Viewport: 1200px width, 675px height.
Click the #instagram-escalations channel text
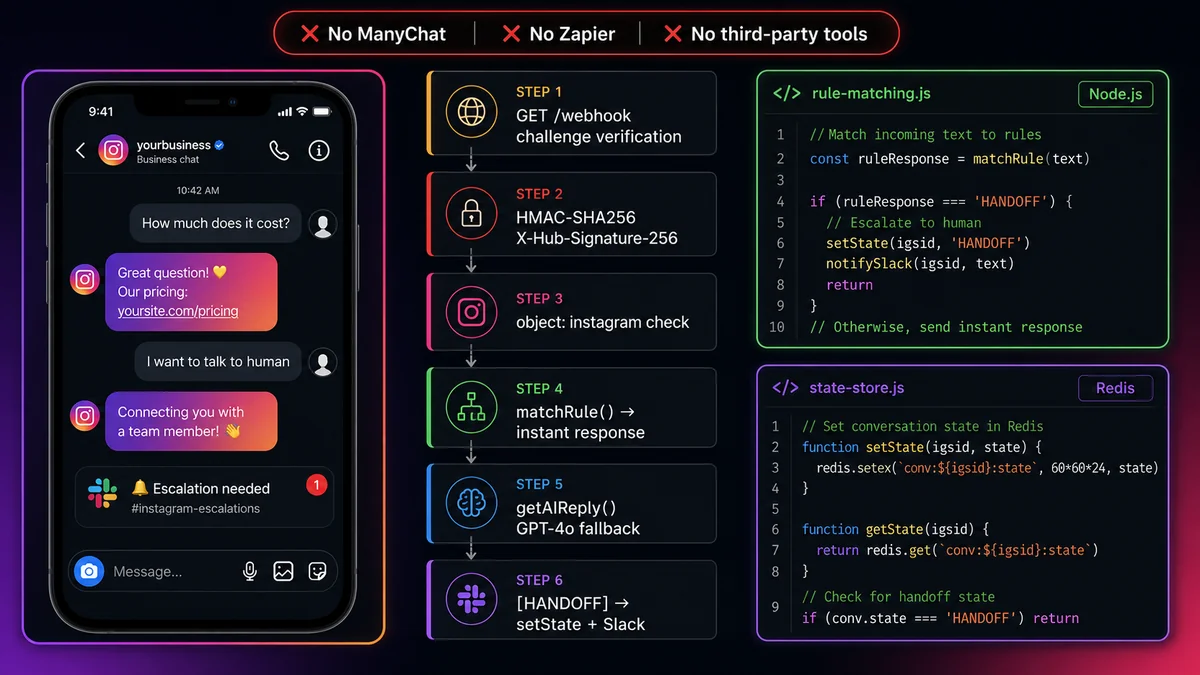coord(195,509)
